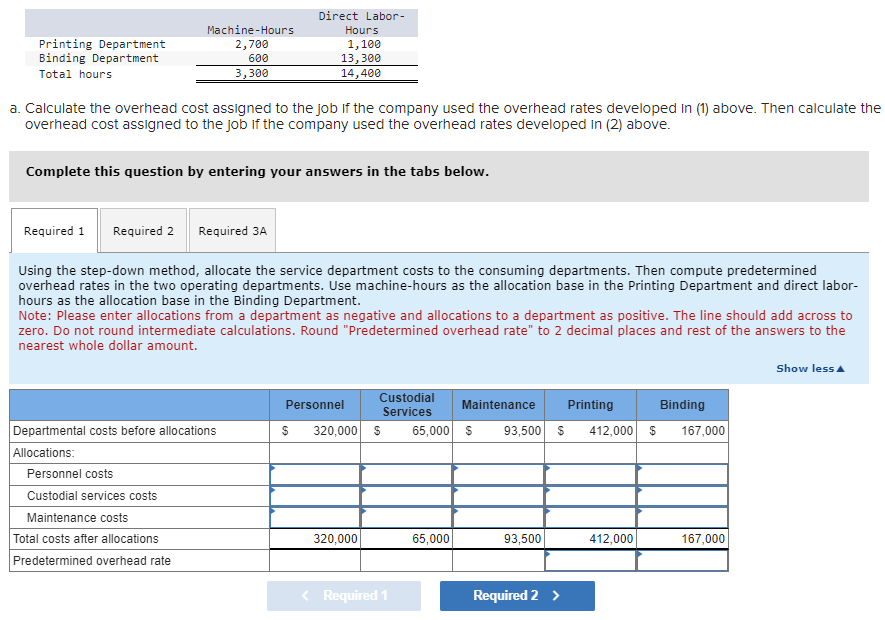Select the Required 1 tab
The height and width of the screenshot is (620, 885).
54,230
